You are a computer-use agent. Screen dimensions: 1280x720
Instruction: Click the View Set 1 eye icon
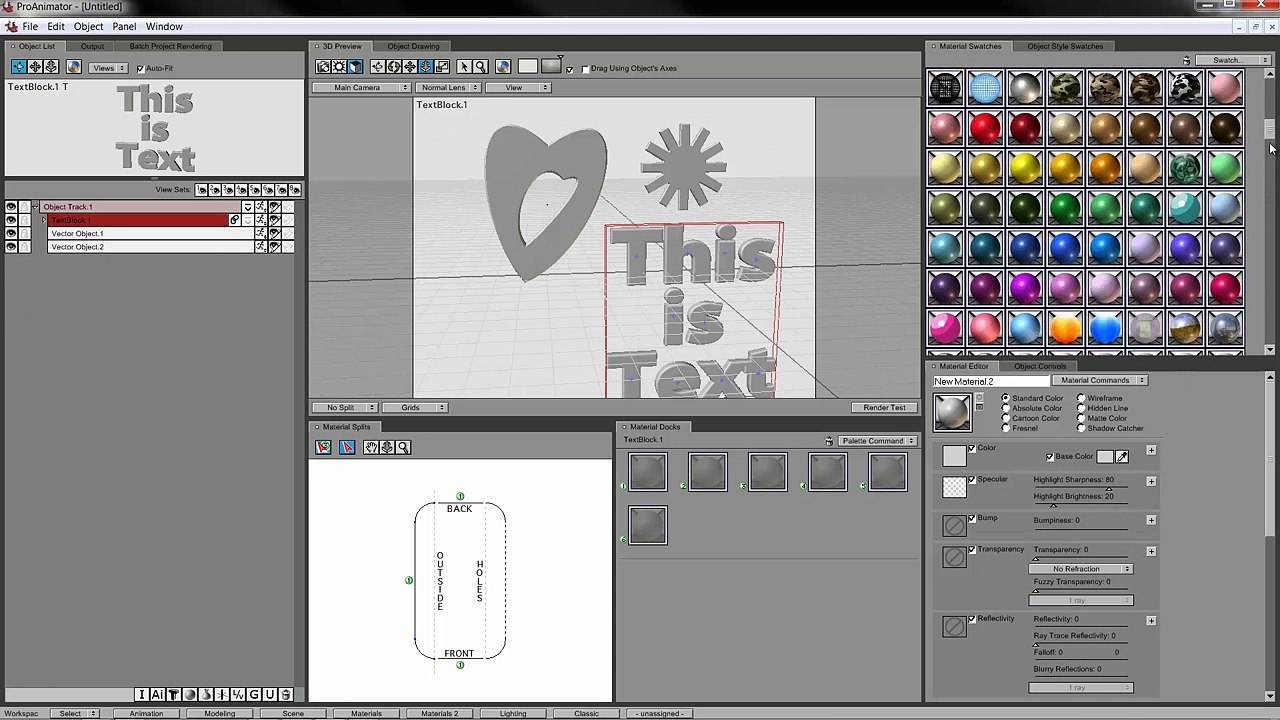(x=202, y=190)
